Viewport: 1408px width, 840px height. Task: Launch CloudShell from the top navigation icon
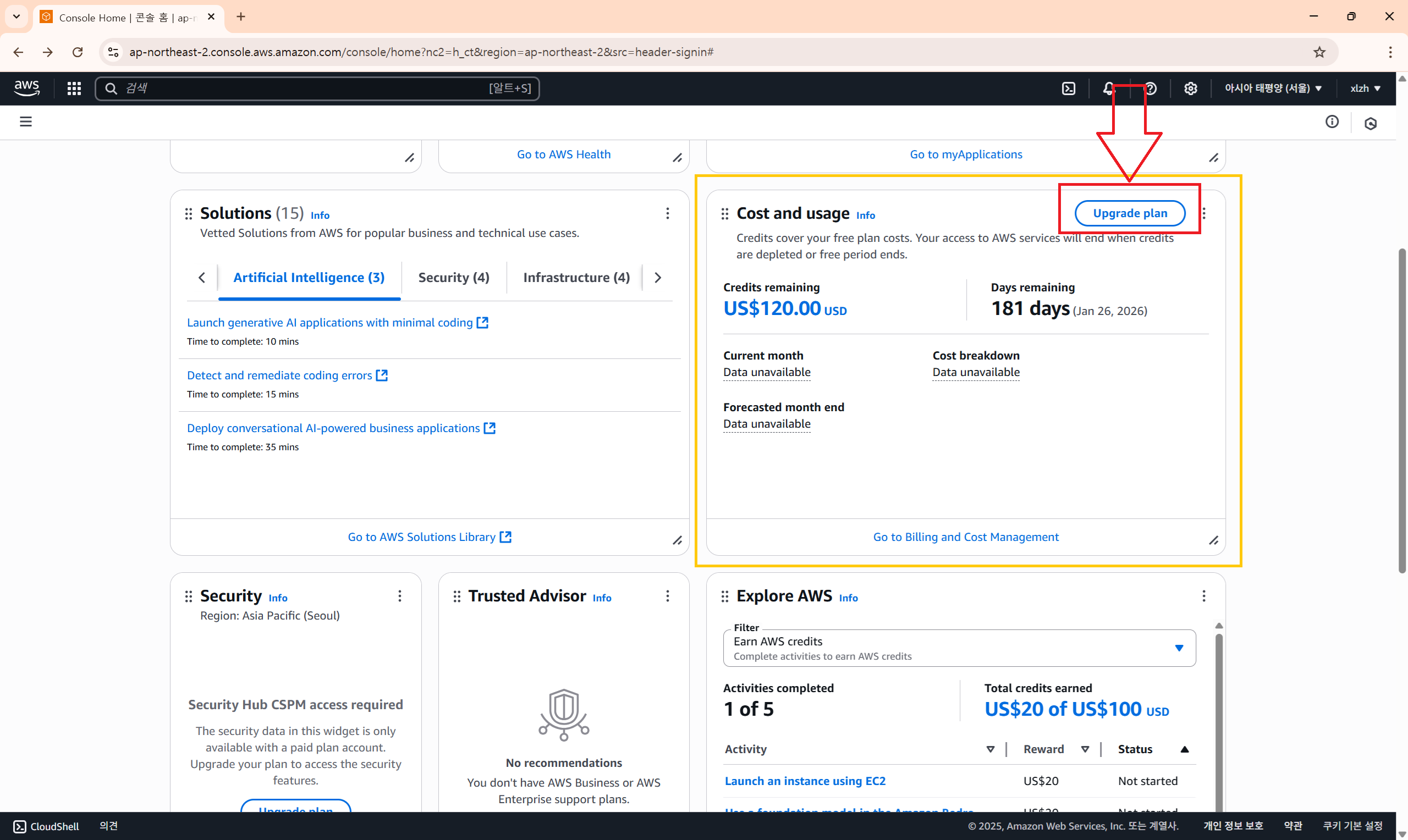(1068, 89)
